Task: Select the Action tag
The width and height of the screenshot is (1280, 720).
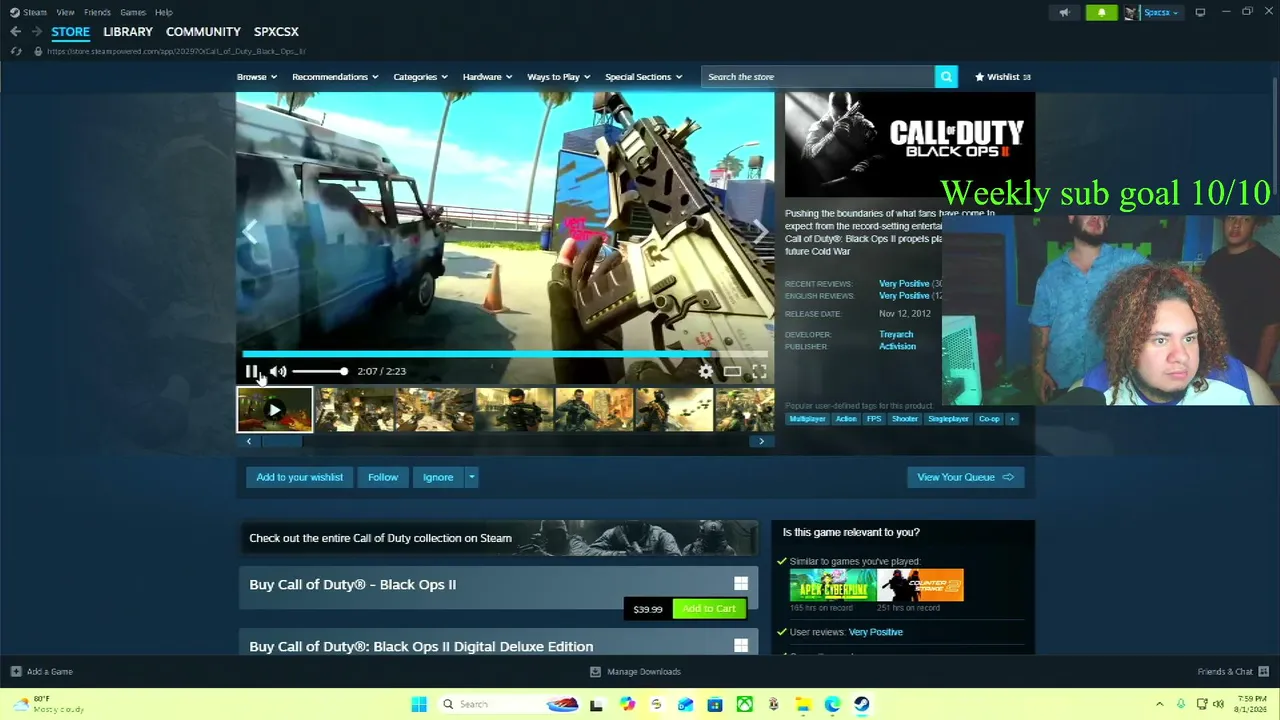Action: (x=846, y=419)
